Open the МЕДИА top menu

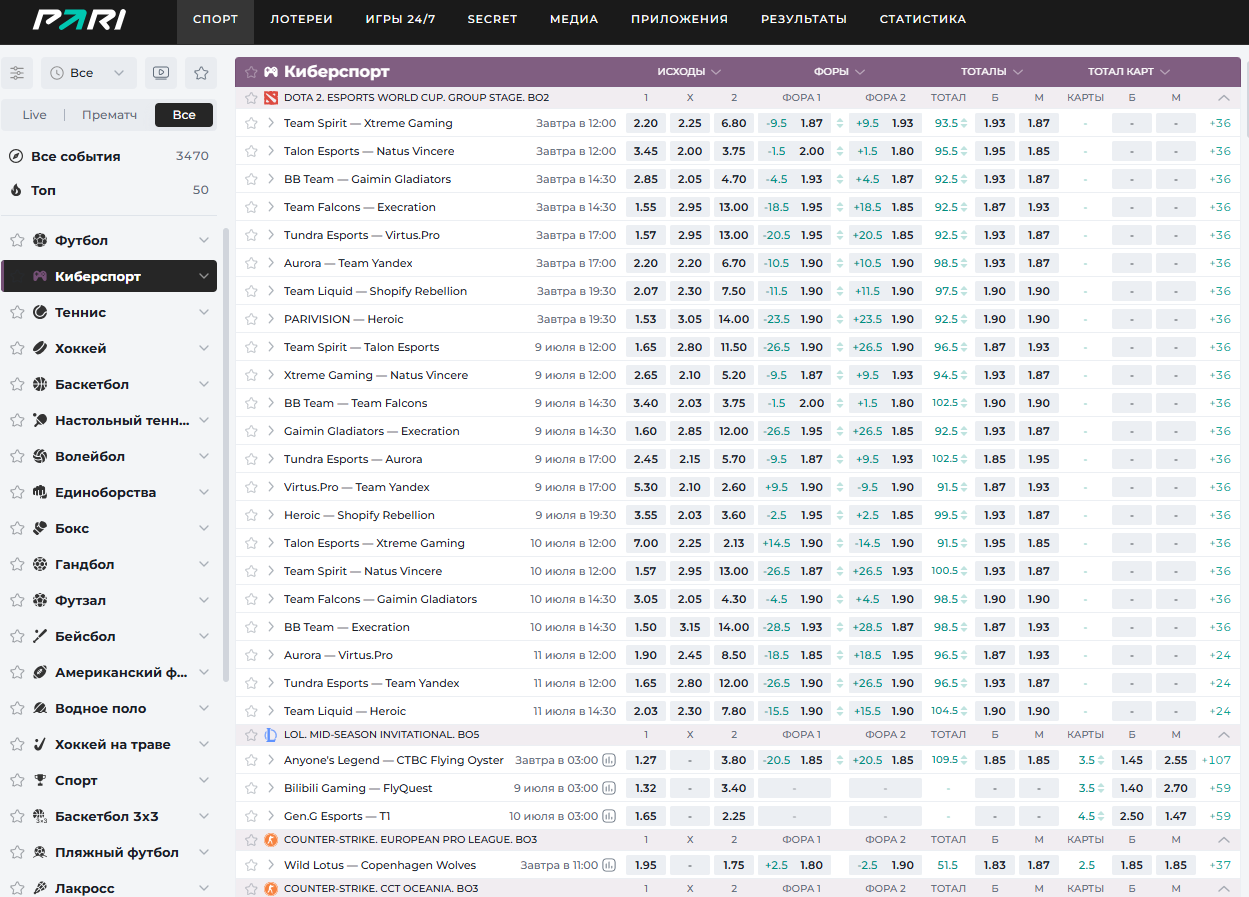click(574, 19)
